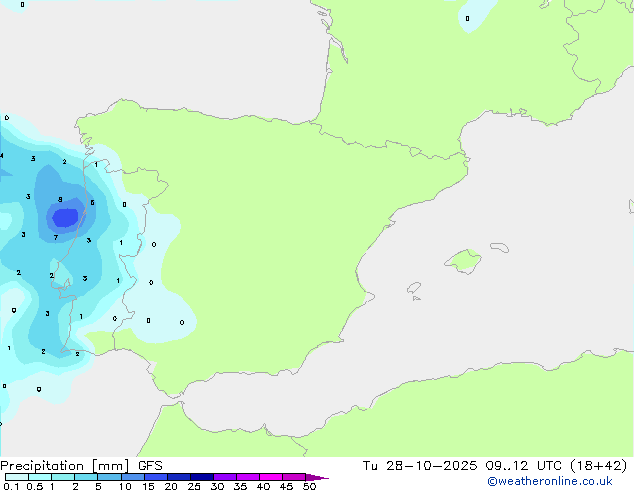Viewport: 634px width, 490px height.
Task: Click the legend label '50'
Action: tap(309, 486)
